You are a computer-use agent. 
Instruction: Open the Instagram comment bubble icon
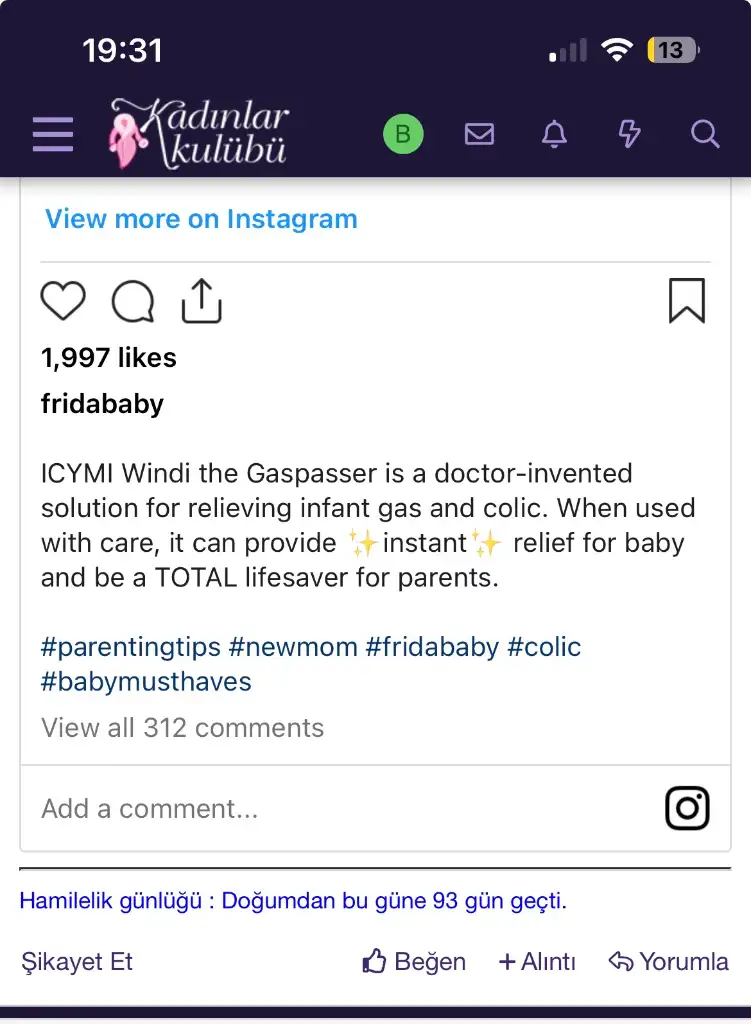click(x=133, y=301)
